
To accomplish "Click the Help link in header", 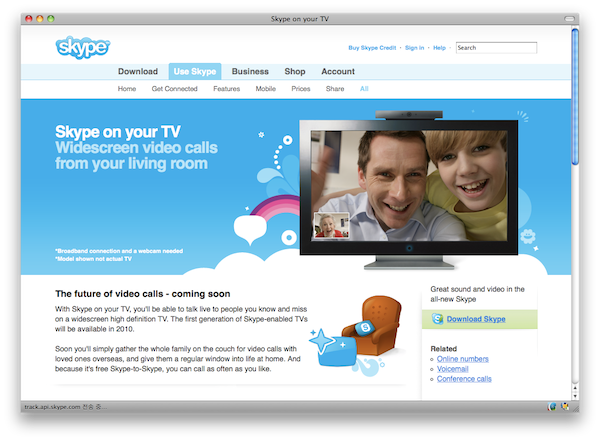I will coord(439,48).
